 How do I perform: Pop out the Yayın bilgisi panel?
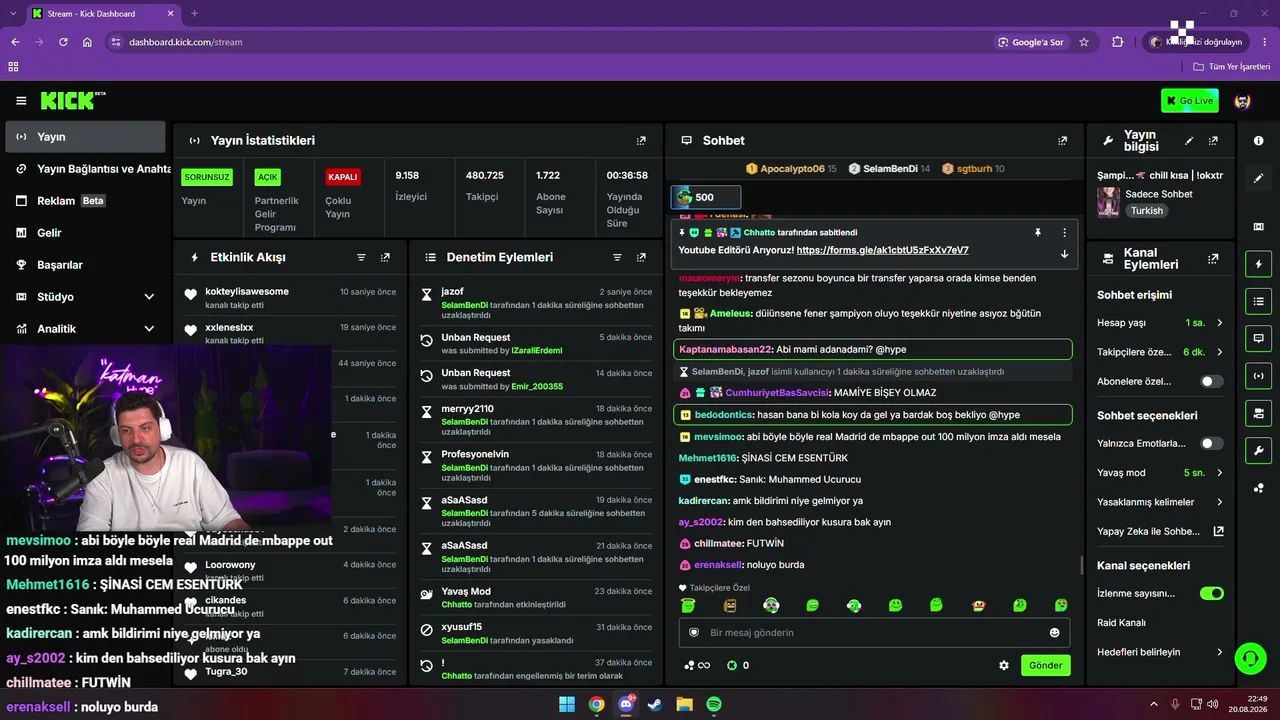(x=1213, y=141)
